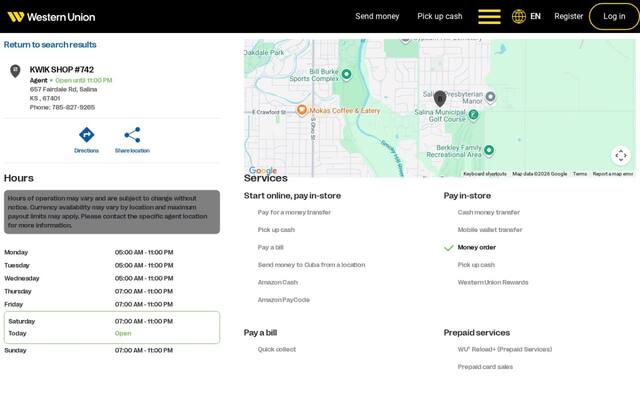Click the Directions arrow icon

pyautogui.click(x=87, y=135)
